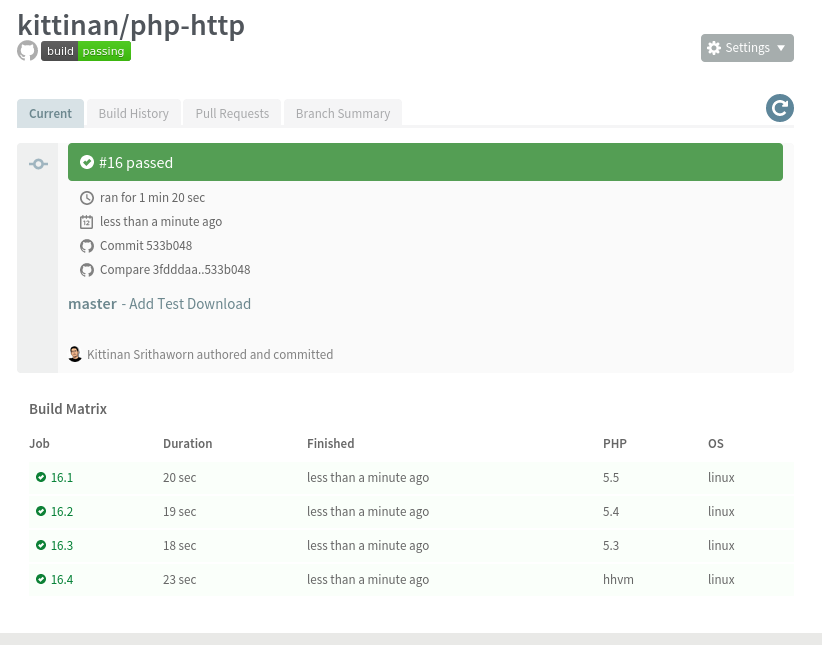Screen dimensions: 822x645
Task: Open job 16.4 link
Action: click(62, 579)
